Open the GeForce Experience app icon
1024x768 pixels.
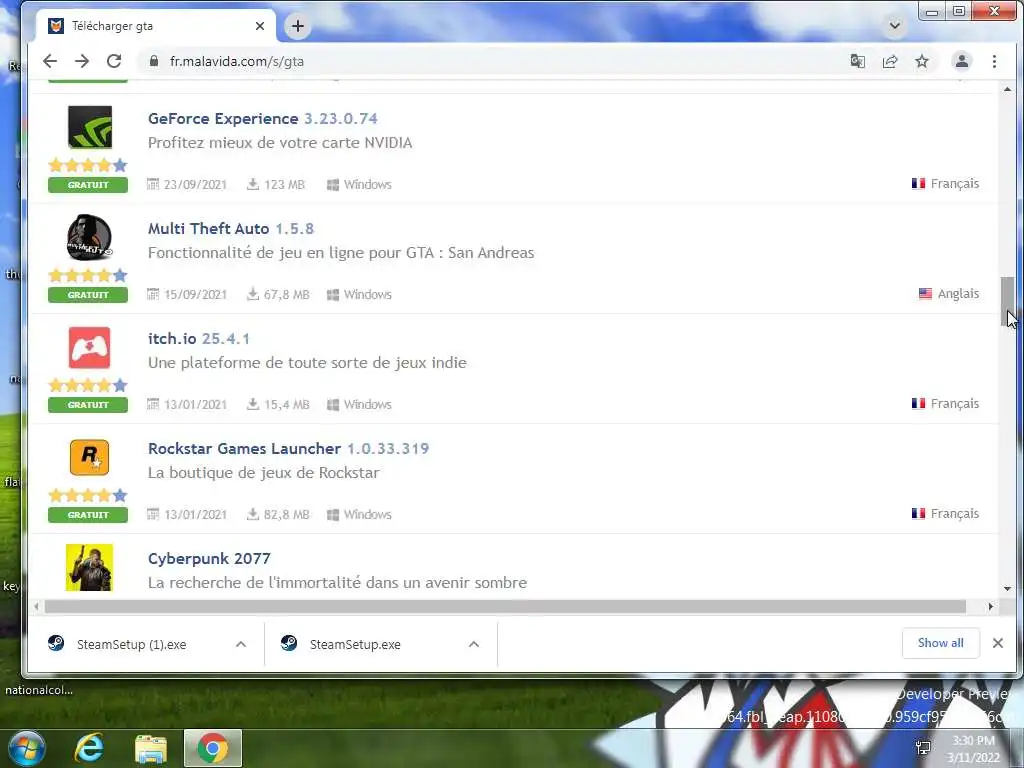89,127
